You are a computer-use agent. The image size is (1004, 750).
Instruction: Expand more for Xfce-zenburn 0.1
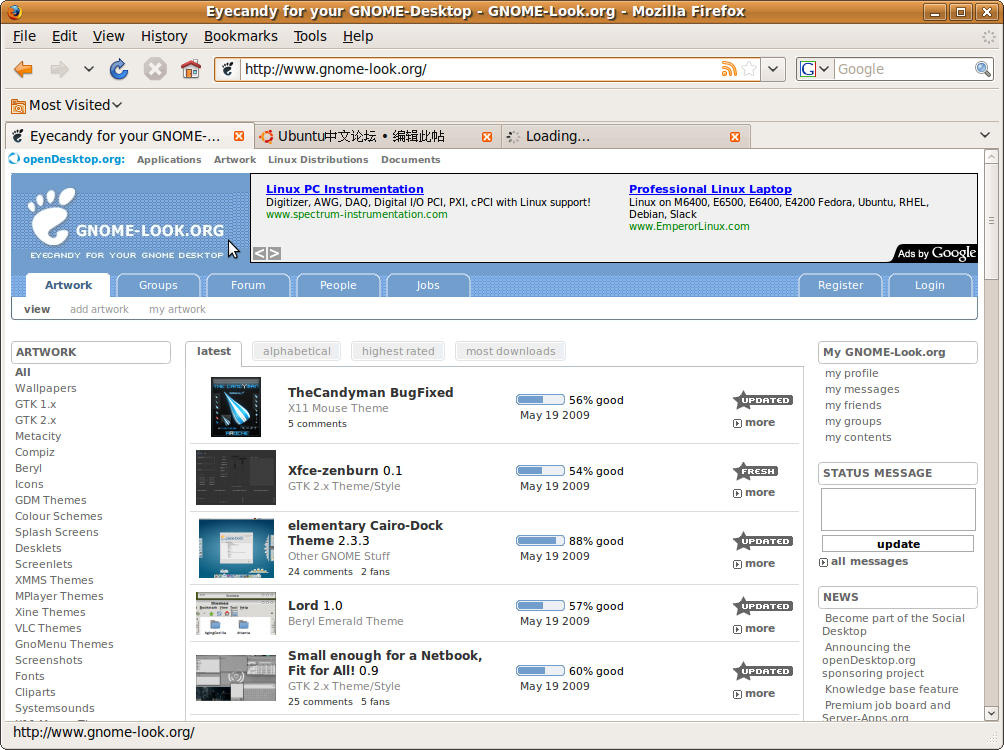(x=754, y=493)
